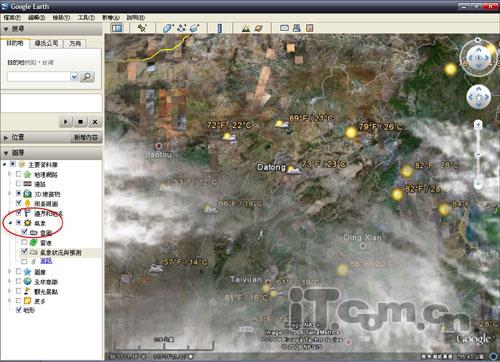Switch to the 方向 directions tab

point(75,43)
